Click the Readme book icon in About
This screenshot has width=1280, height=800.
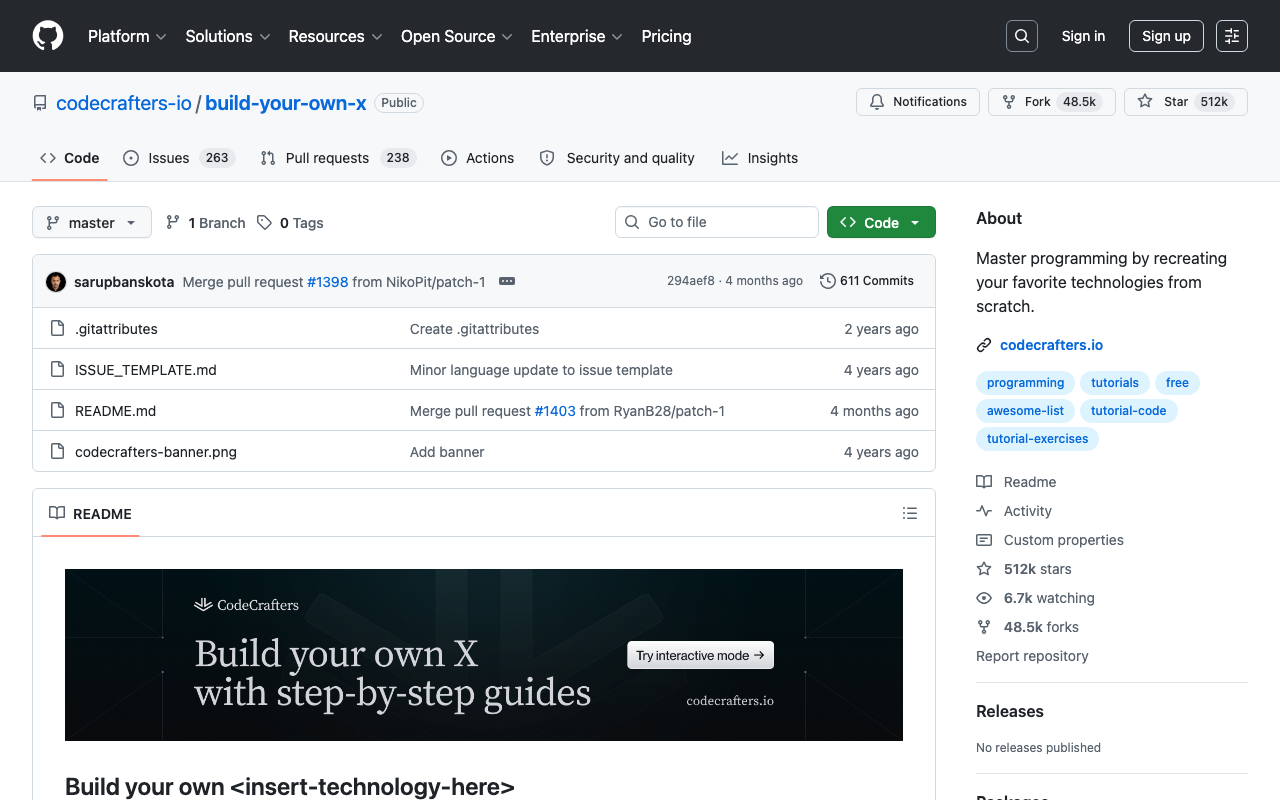pyautogui.click(x=984, y=482)
